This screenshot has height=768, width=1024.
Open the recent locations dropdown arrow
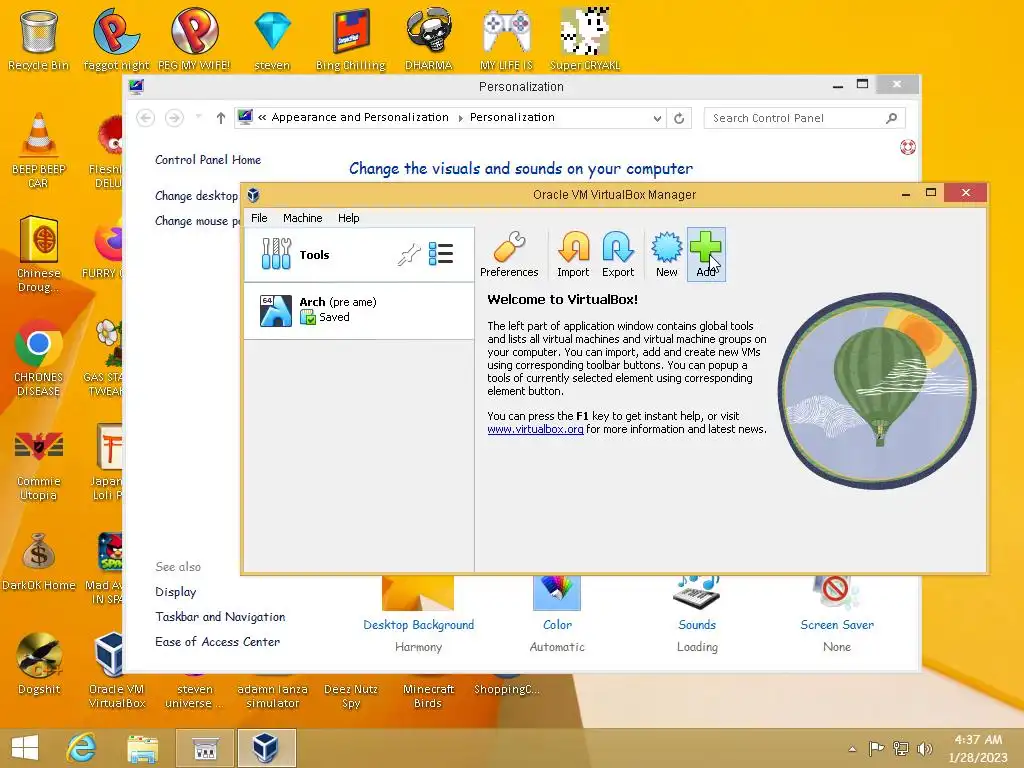(199, 118)
